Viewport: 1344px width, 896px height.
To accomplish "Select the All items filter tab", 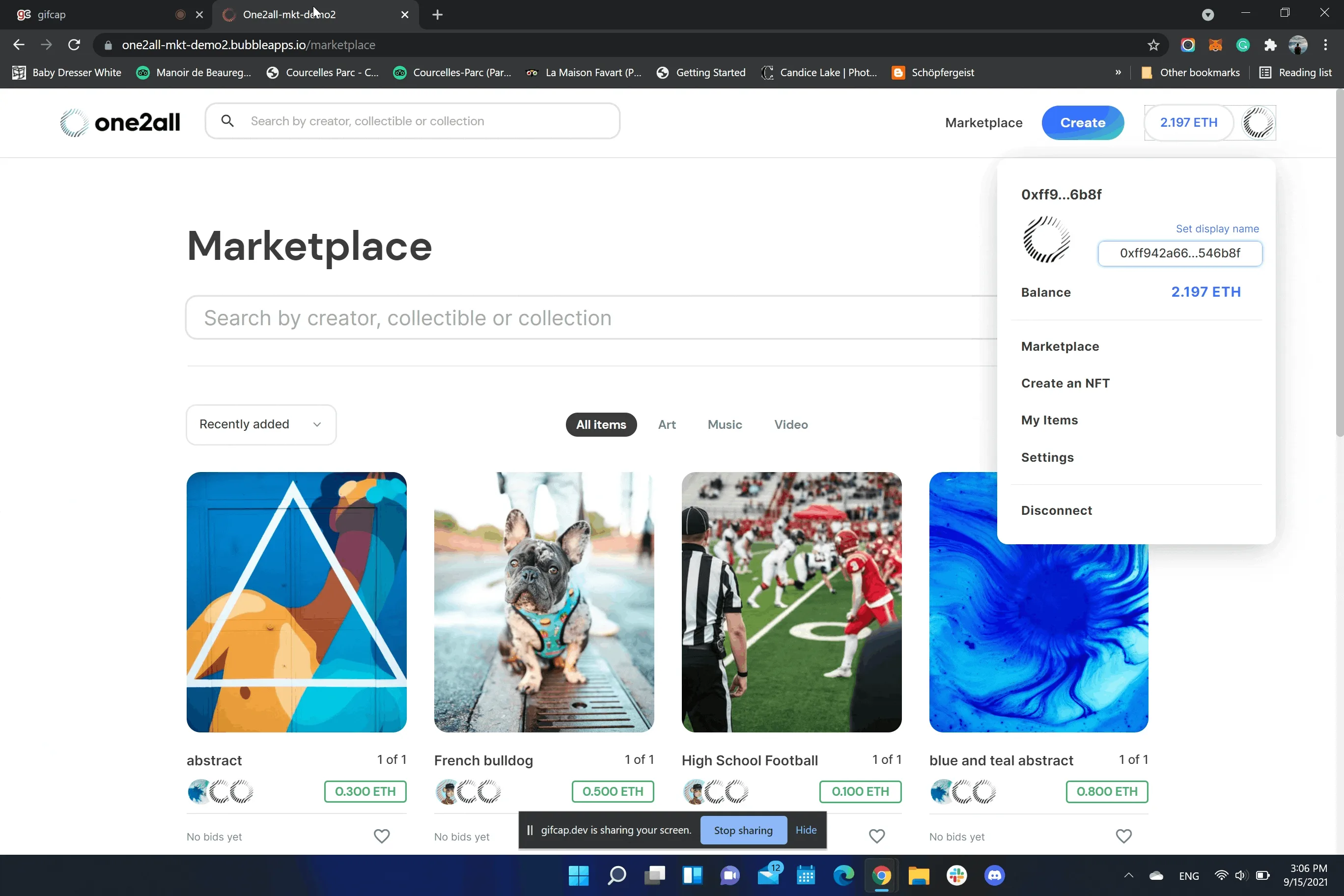I will (x=601, y=424).
